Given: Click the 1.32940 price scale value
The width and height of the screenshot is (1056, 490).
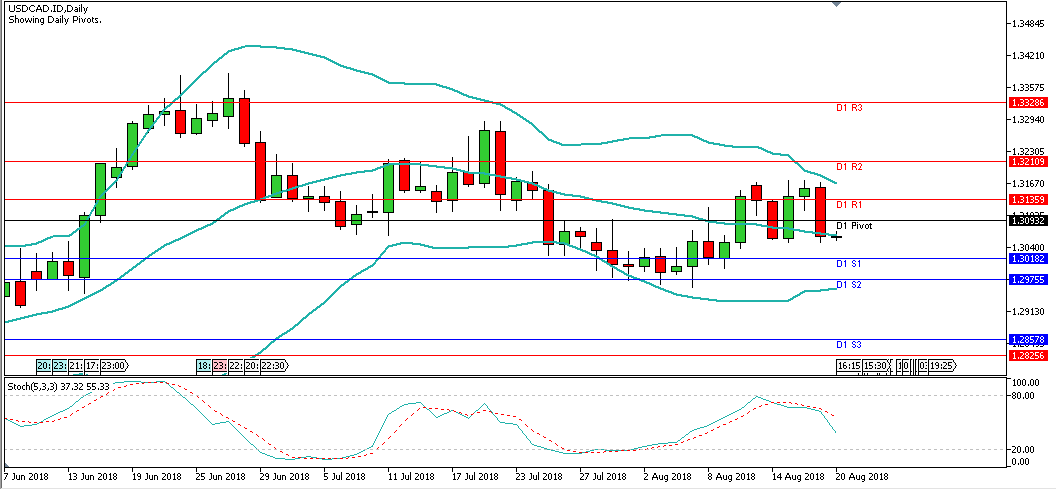Looking at the screenshot, I should (1026, 120).
